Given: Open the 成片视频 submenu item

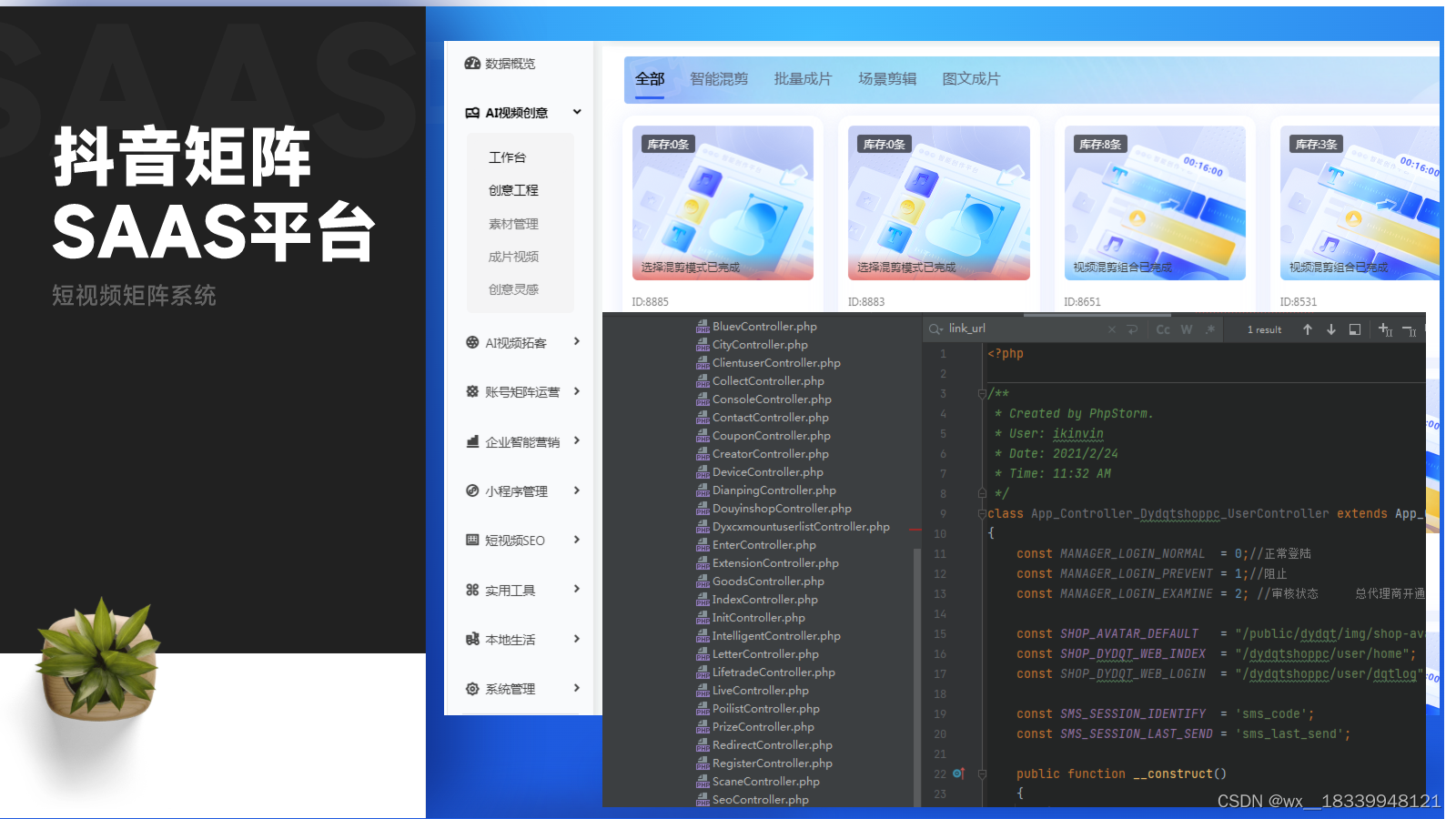Looking at the screenshot, I should (513, 257).
